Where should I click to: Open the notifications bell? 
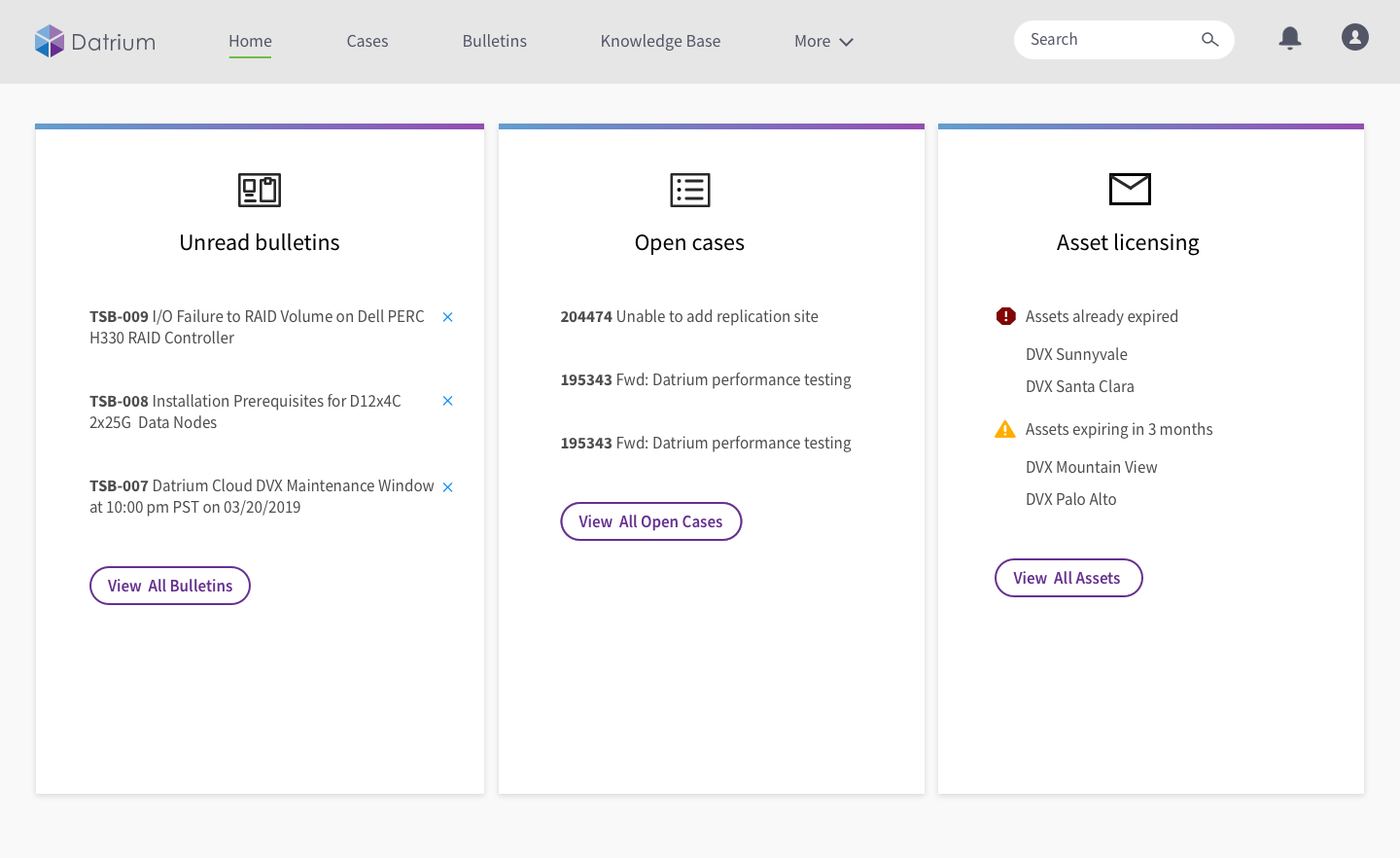pyautogui.click(x=1290, y=38)
